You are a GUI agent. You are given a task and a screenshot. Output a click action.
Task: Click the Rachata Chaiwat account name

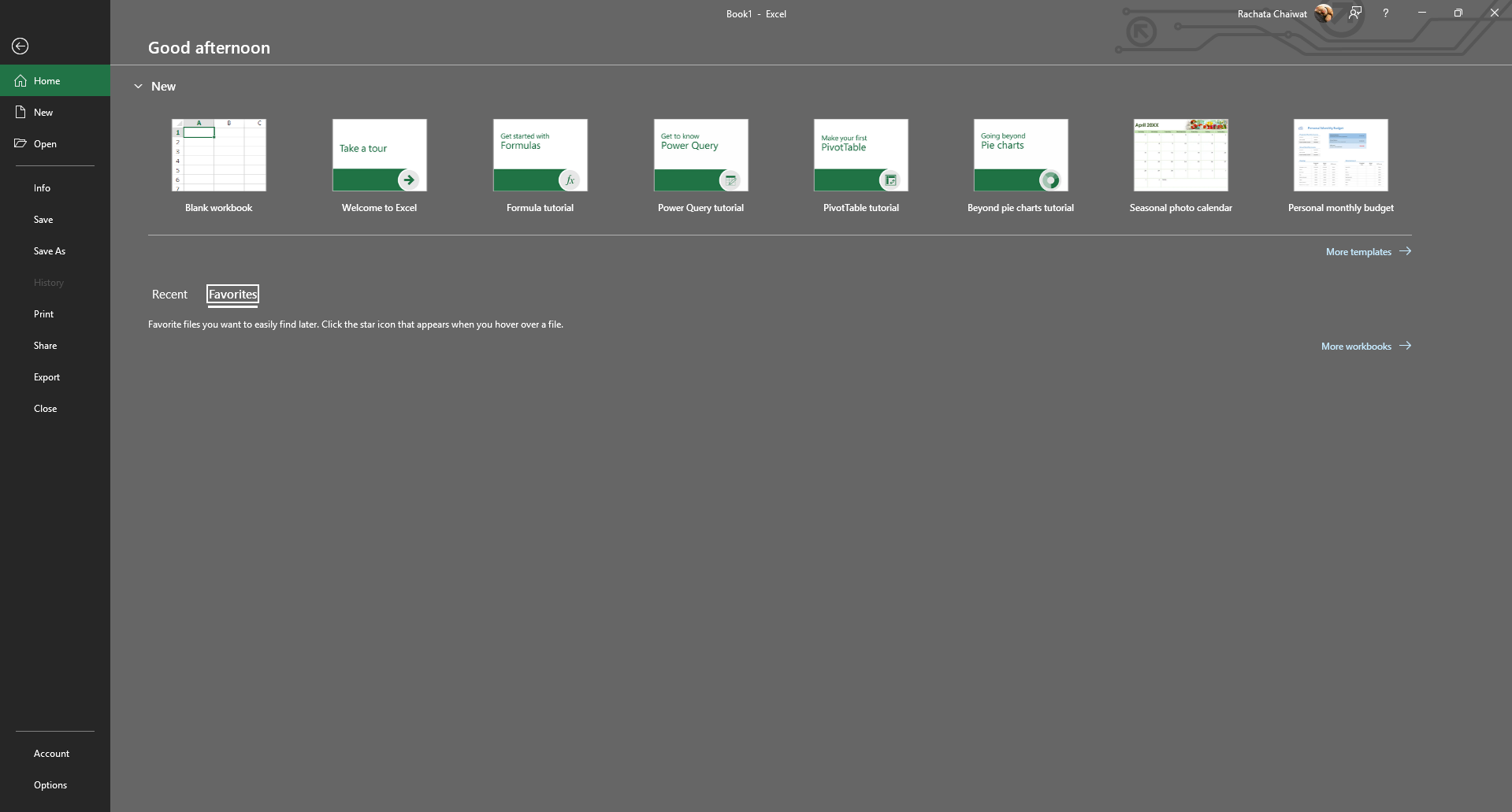pos(1272,14)
